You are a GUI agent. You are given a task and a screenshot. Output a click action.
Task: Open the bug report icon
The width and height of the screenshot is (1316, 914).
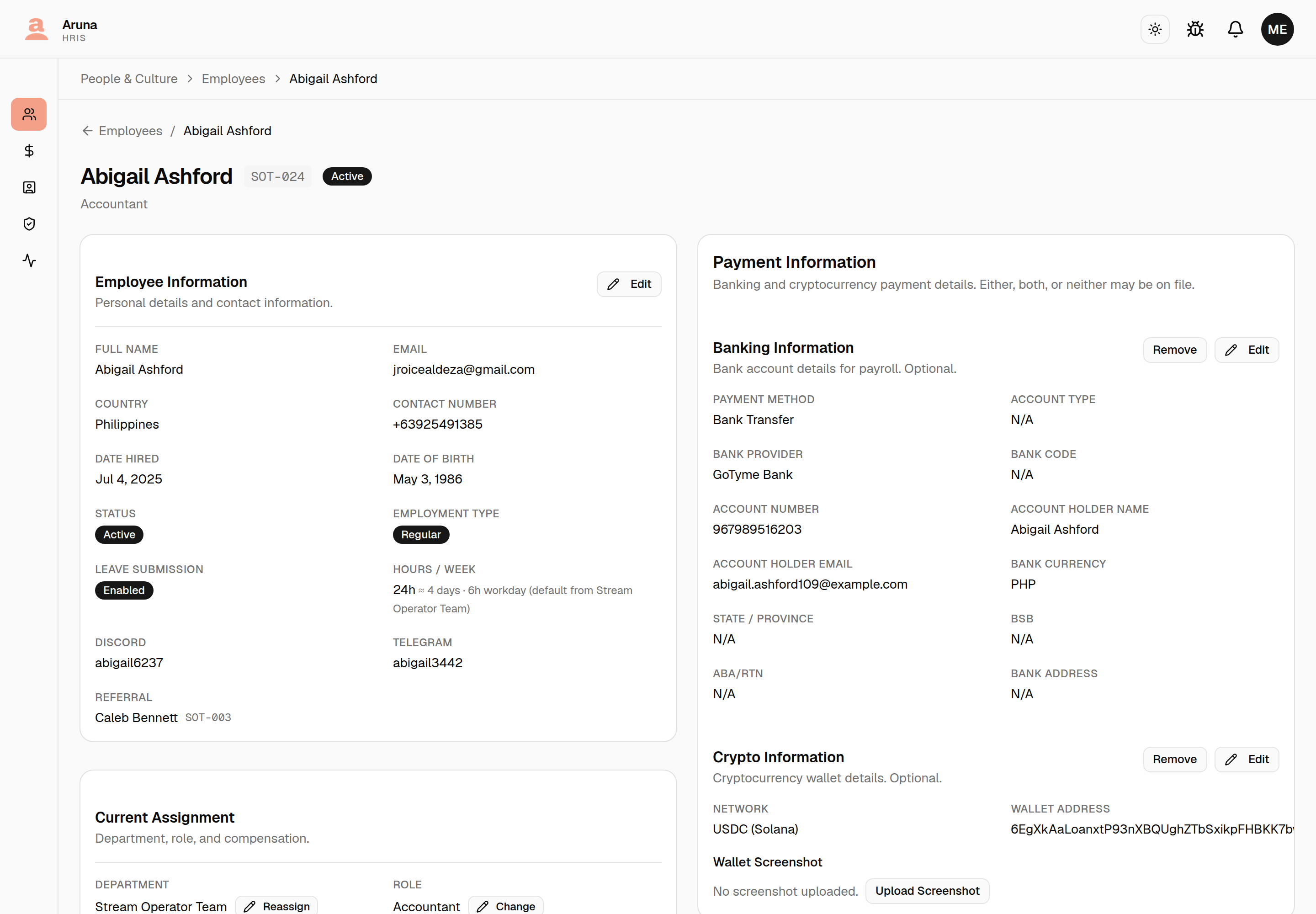tap(1194, 29)
